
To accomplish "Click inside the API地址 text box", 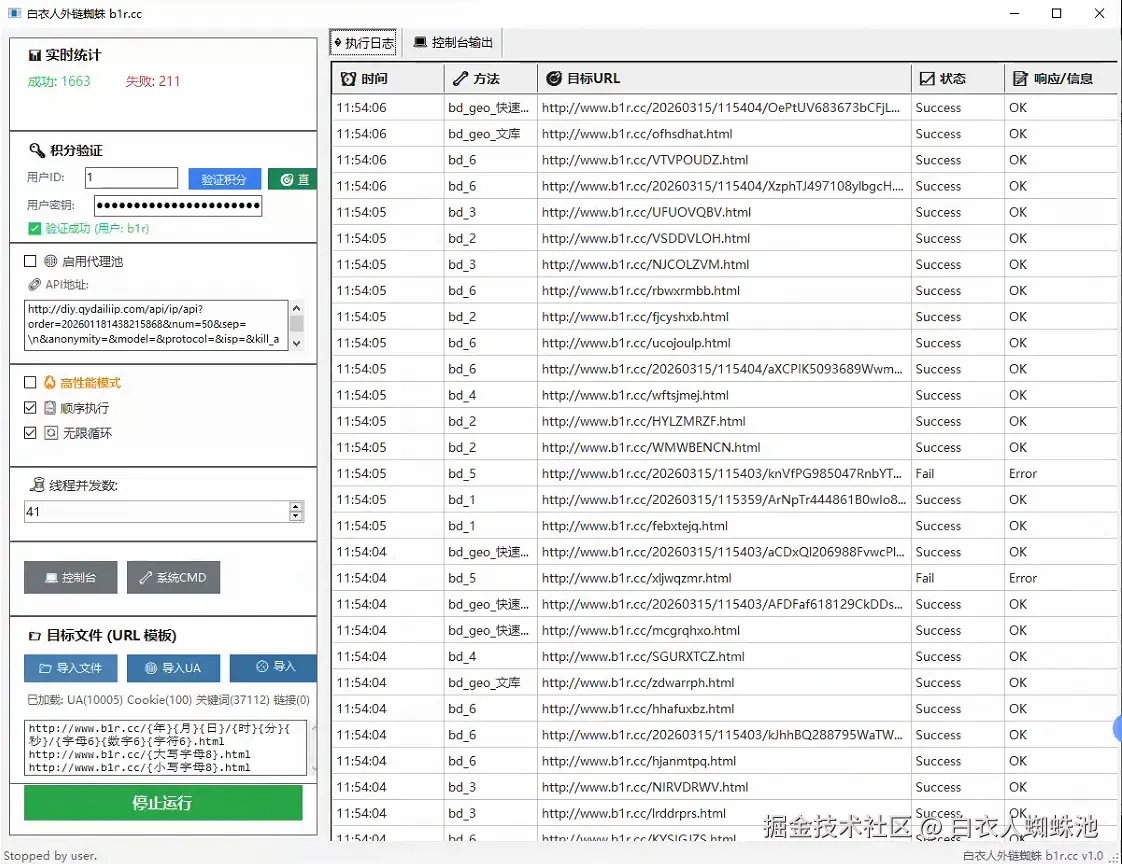I will coord(156,324).
